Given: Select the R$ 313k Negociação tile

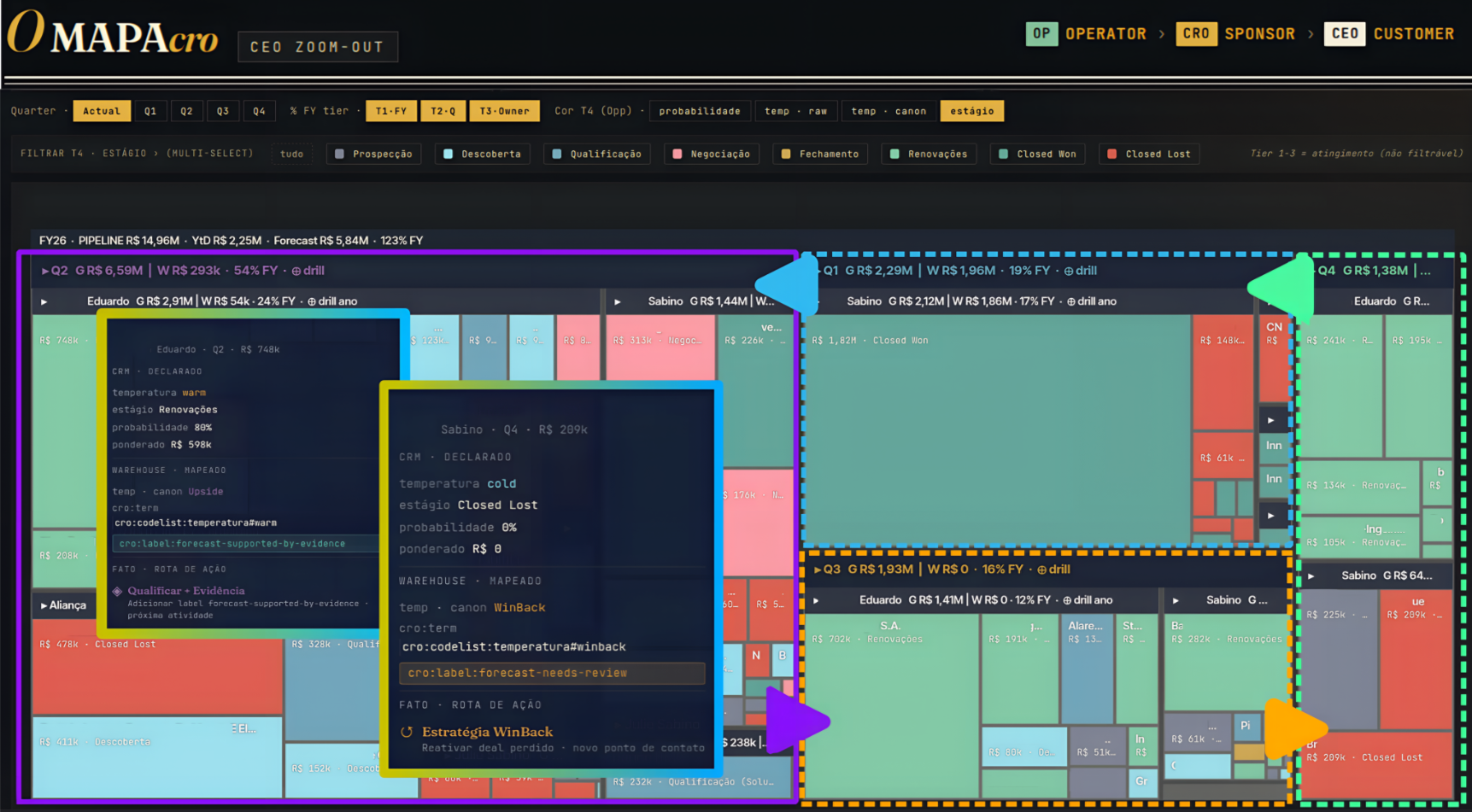Looking at the screenshot, I should [660, 347].
